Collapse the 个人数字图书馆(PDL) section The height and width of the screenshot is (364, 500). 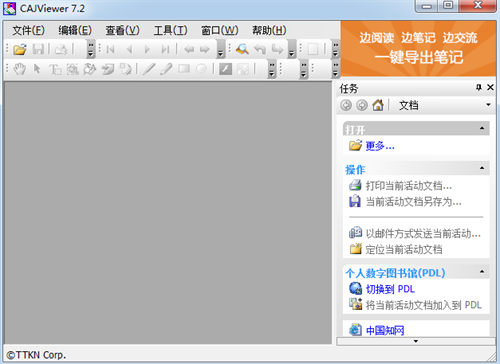click(482, 272)
